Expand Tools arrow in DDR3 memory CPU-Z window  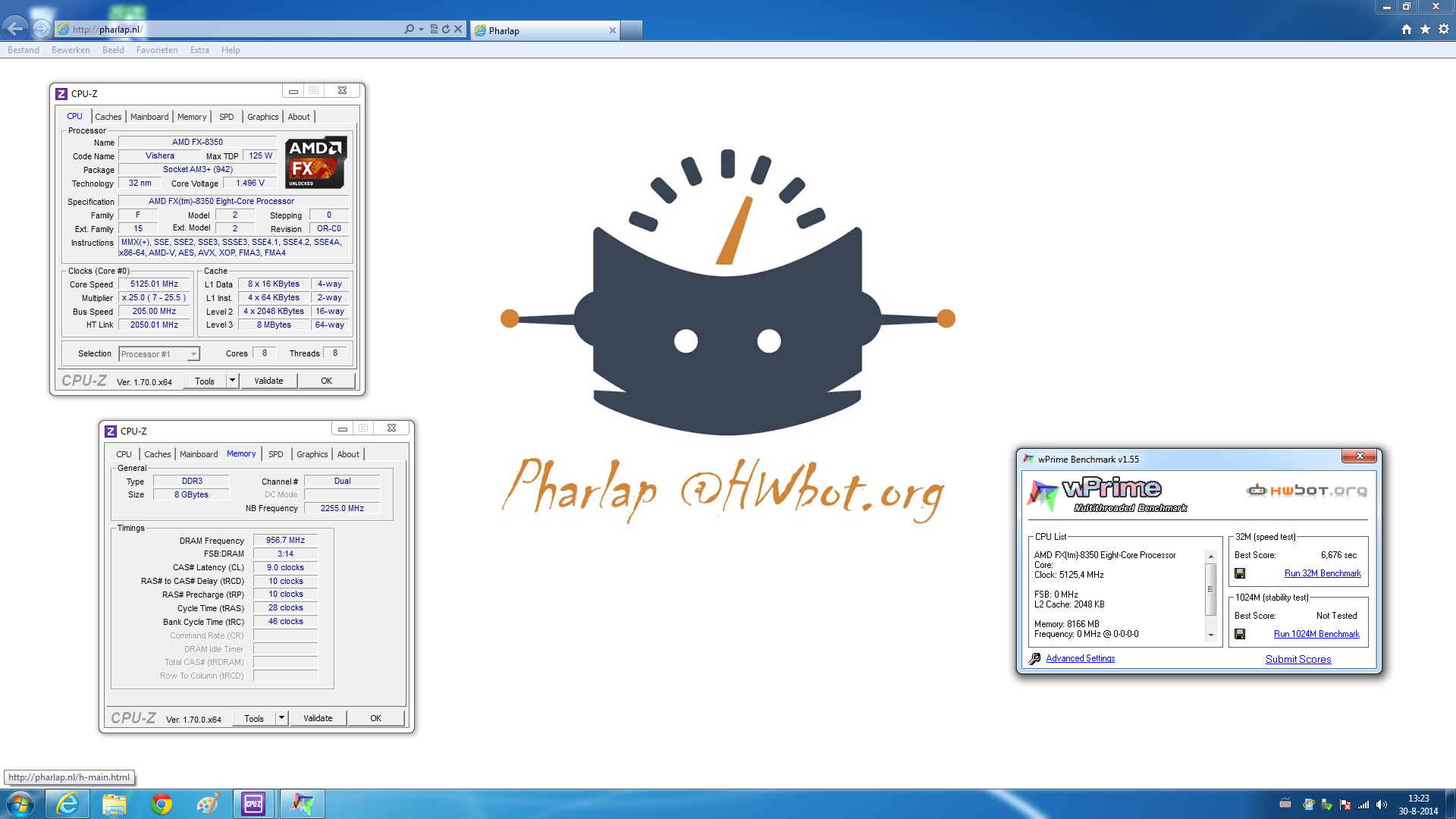(x=281, y=719)
